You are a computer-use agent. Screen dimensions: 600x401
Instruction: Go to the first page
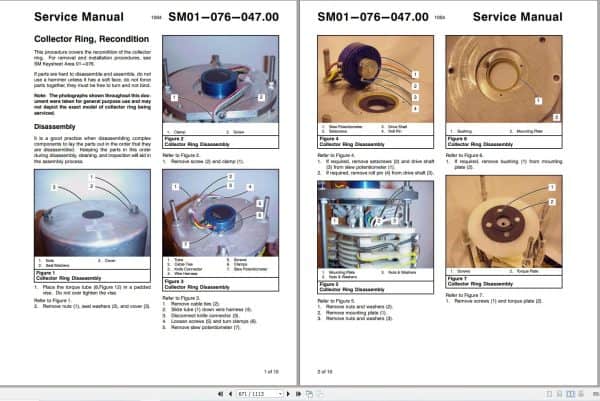tap(220, 394)
